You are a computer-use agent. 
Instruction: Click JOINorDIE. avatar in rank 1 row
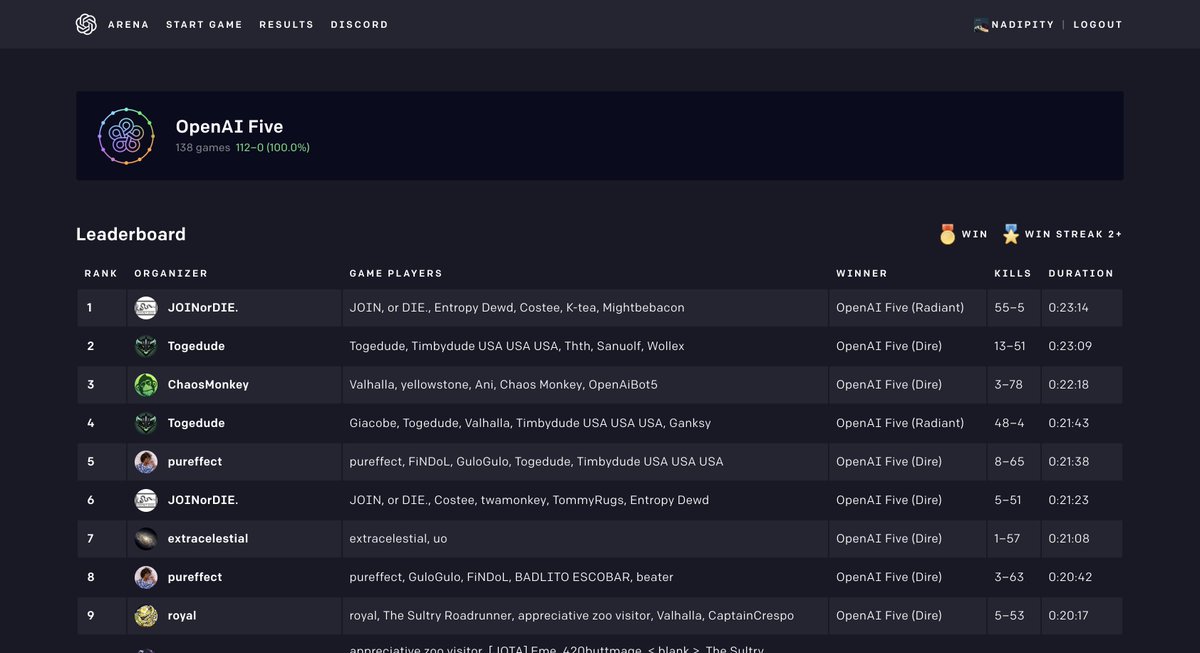(x=146, y=308)
